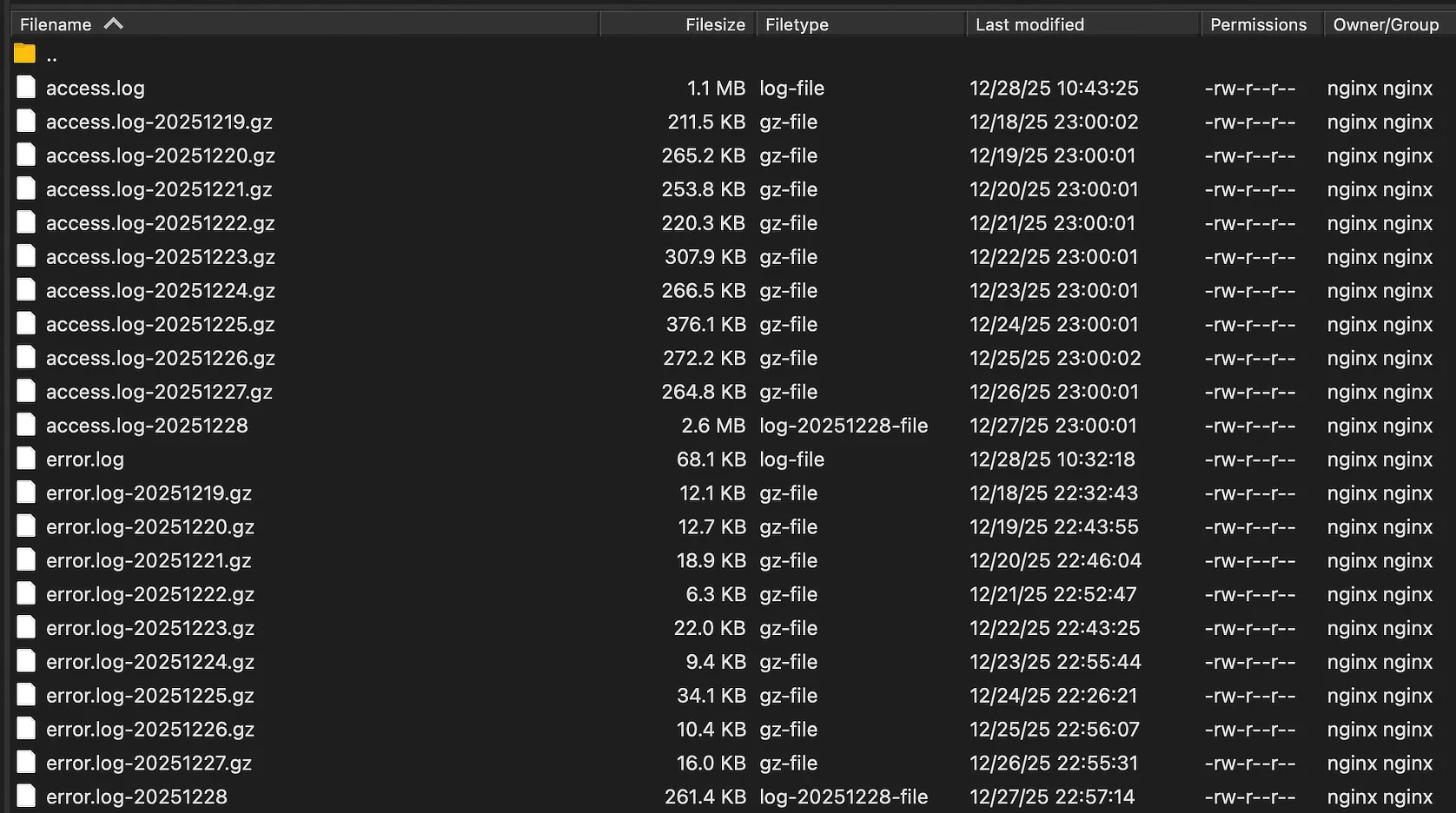Screen dimensions: 1456x813
Task: Click file icon for access.log-20251219.gz
Action: pos(26,122)
